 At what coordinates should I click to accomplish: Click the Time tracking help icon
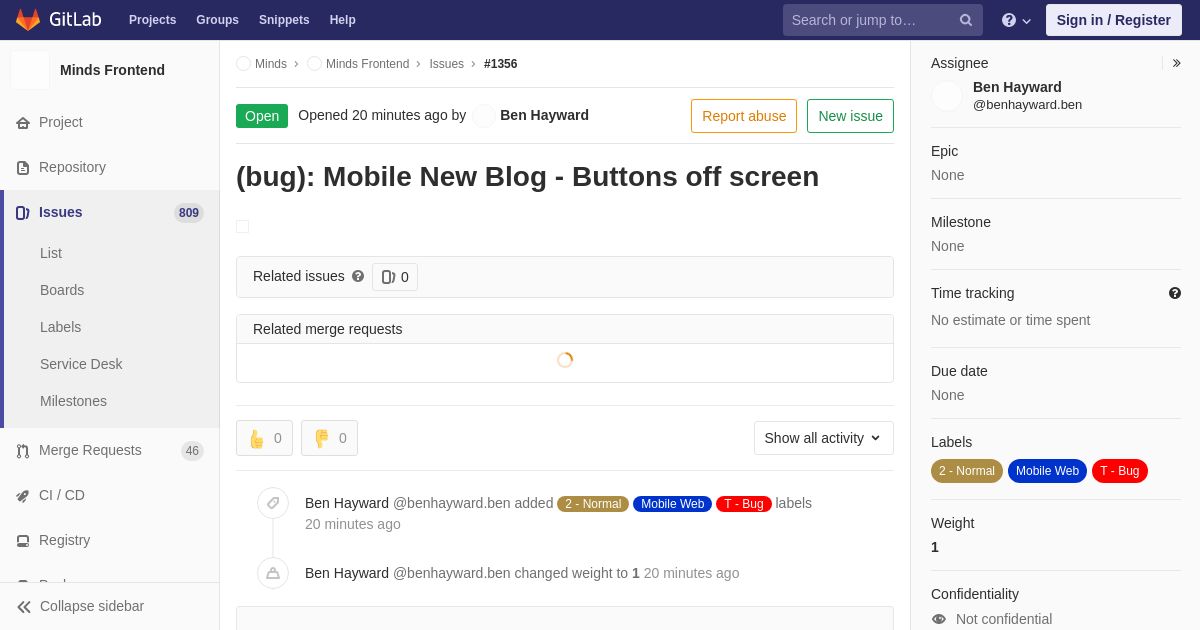coord(1175,293)
